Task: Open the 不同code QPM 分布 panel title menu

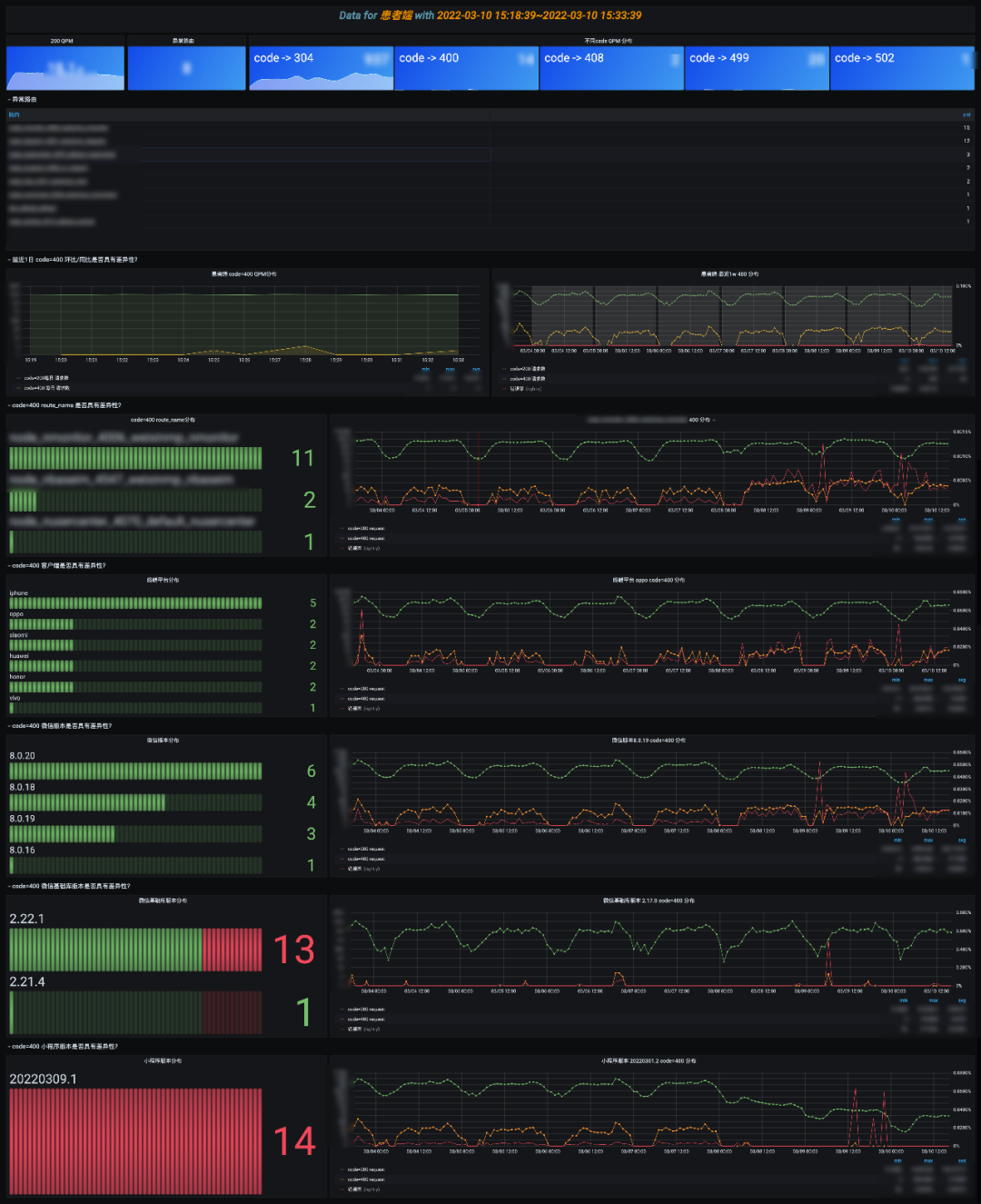Action: pyautogui.click(x=609, y=41)
